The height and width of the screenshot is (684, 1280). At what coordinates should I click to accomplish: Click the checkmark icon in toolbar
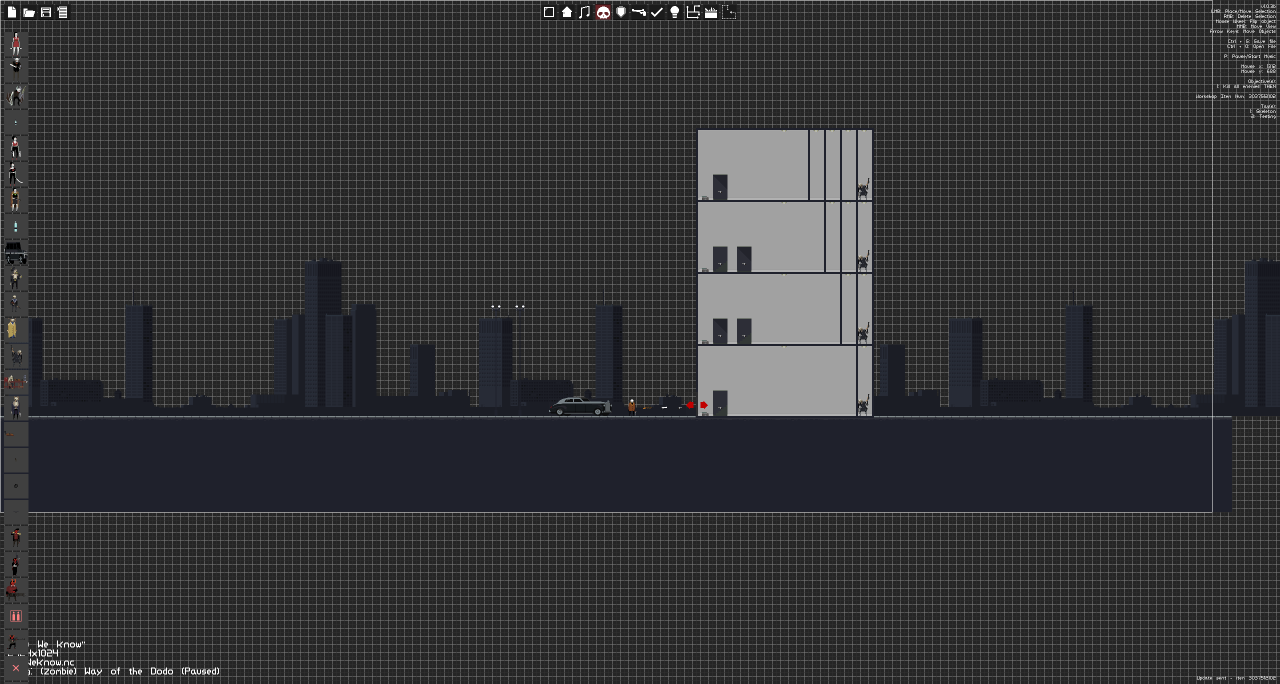coord(657,12)
